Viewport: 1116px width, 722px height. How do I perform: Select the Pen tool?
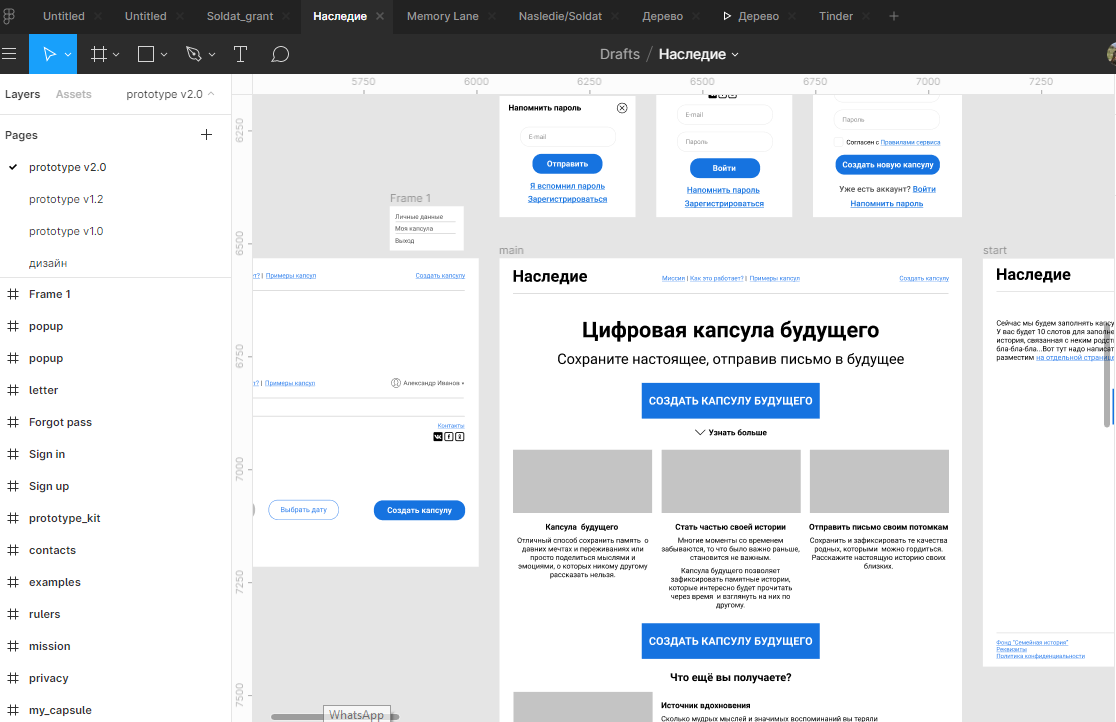(194, 54)
